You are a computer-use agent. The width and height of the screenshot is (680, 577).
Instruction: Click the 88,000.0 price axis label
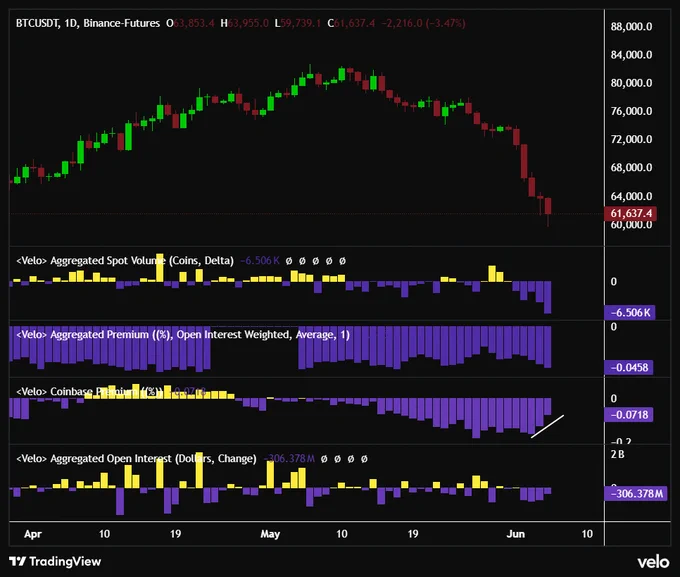click(631, 26)
